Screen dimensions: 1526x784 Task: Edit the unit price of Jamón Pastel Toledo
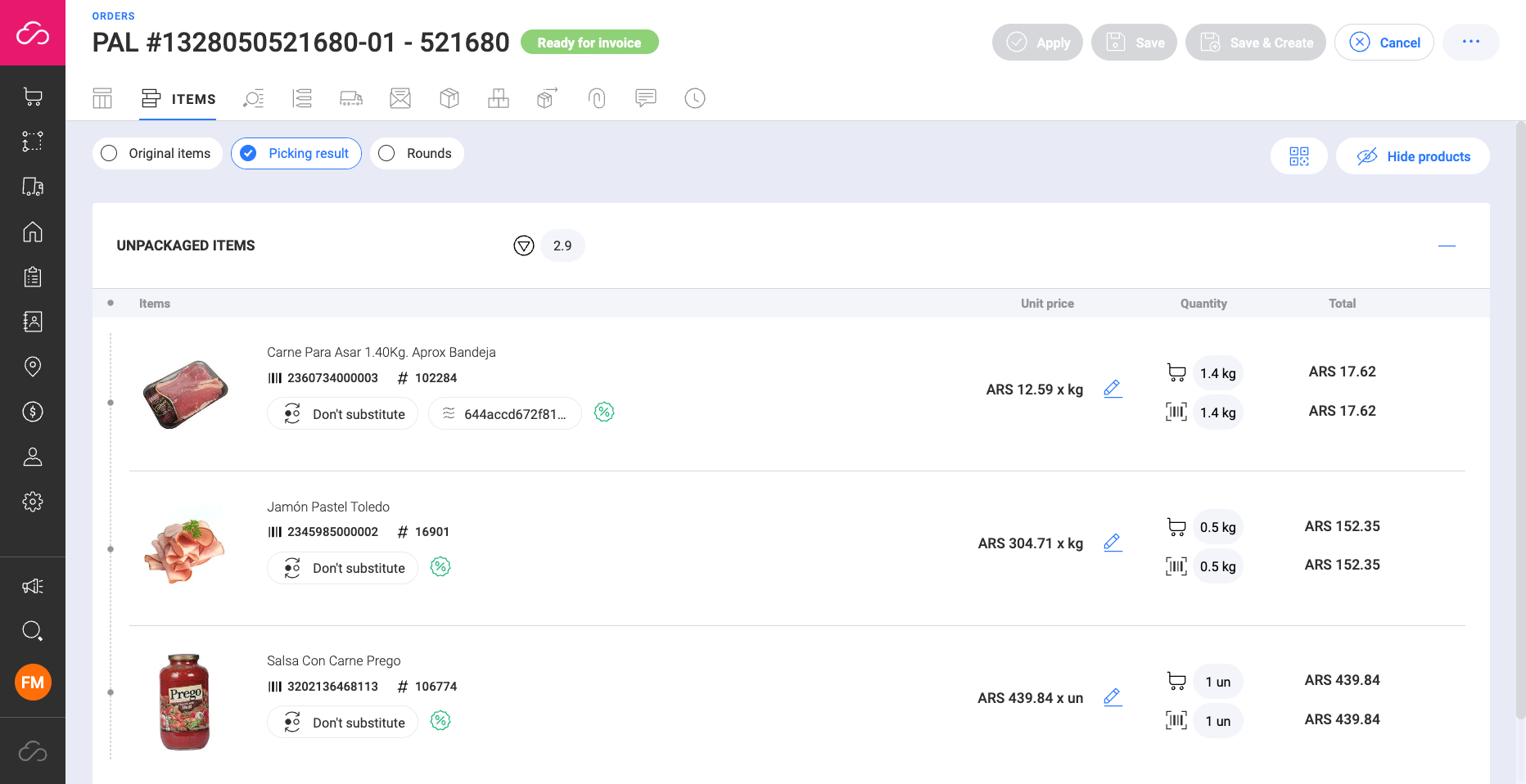(1113, 543)
